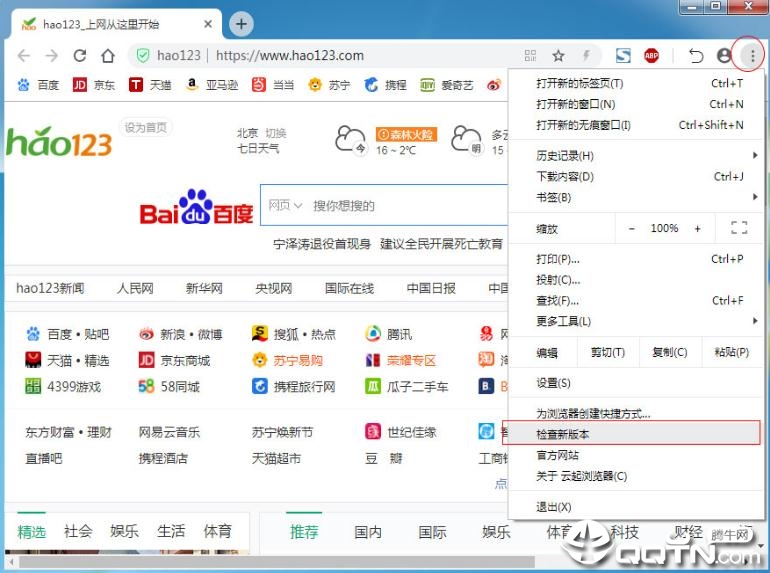
Task: Open the 百度 bookmark
Action: (38, 85)
